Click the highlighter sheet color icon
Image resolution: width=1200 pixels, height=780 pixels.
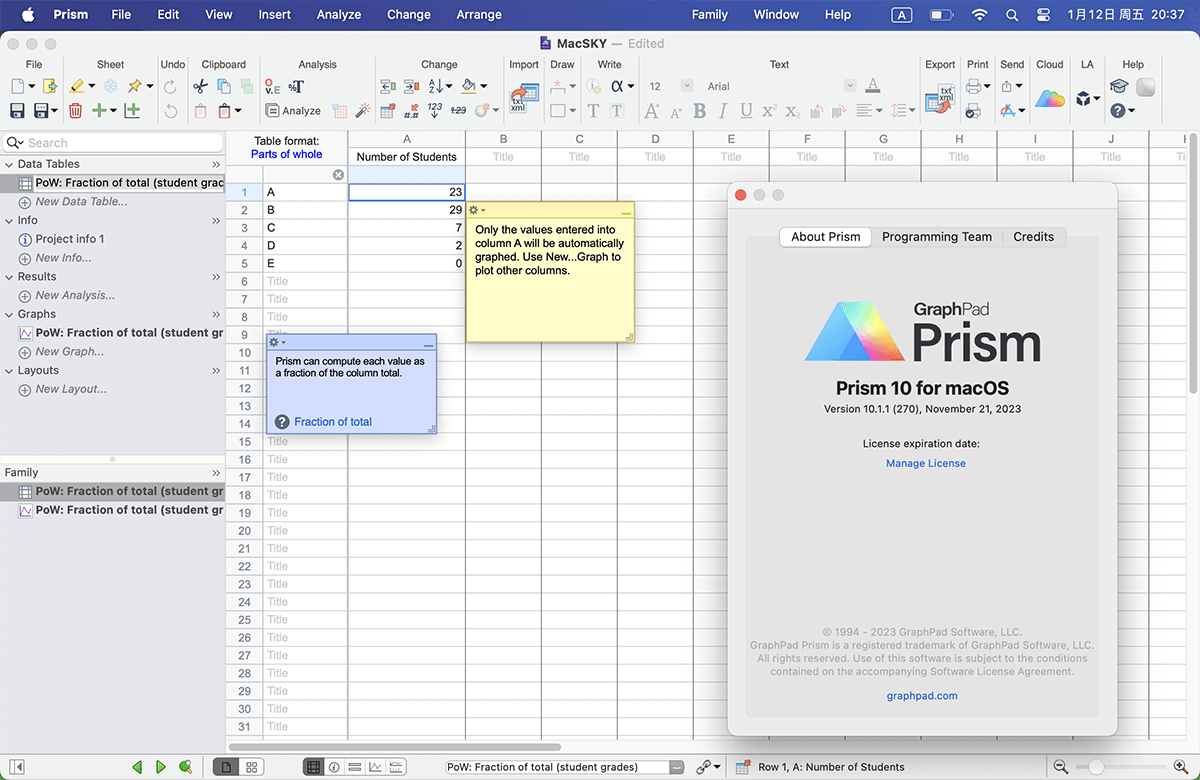(x=76, y=87)
